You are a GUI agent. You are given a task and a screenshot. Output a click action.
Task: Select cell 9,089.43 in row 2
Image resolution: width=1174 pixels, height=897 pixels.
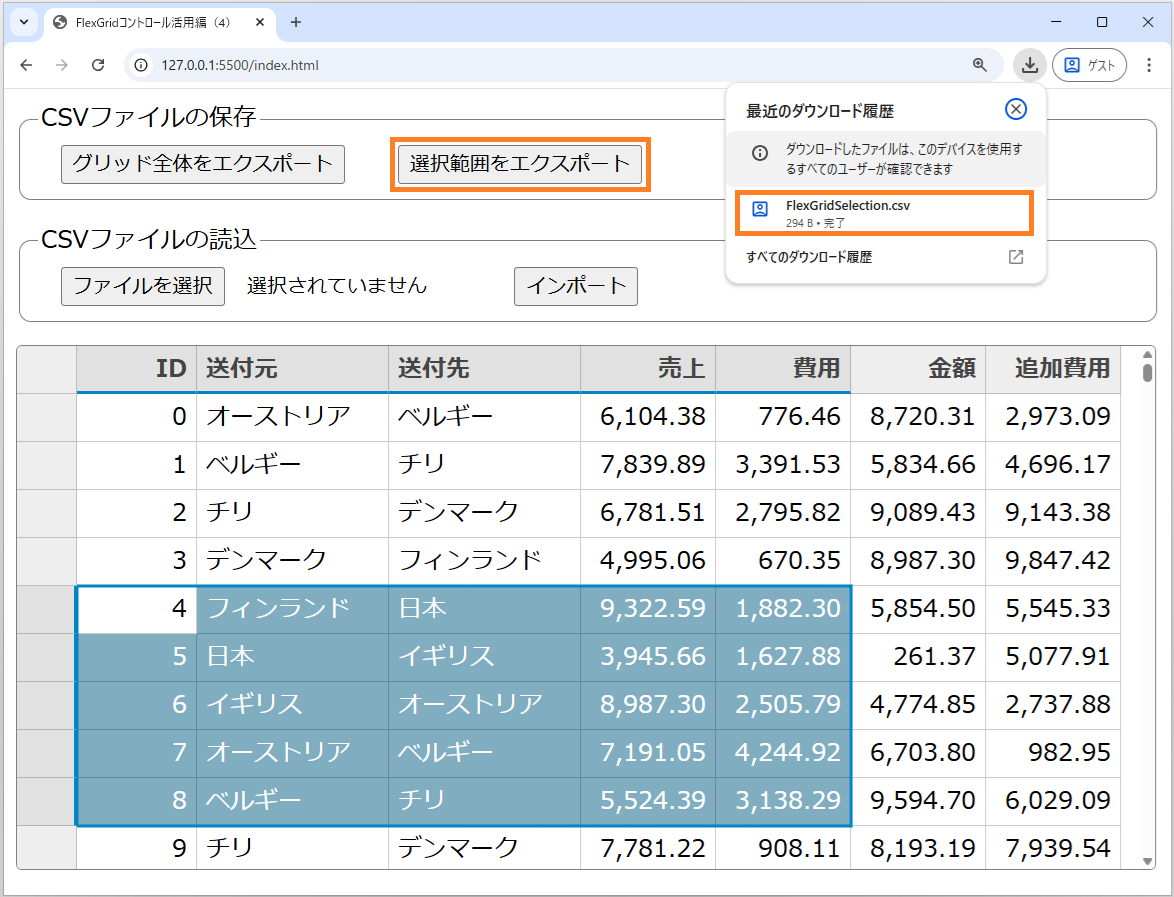pos(918,513)
